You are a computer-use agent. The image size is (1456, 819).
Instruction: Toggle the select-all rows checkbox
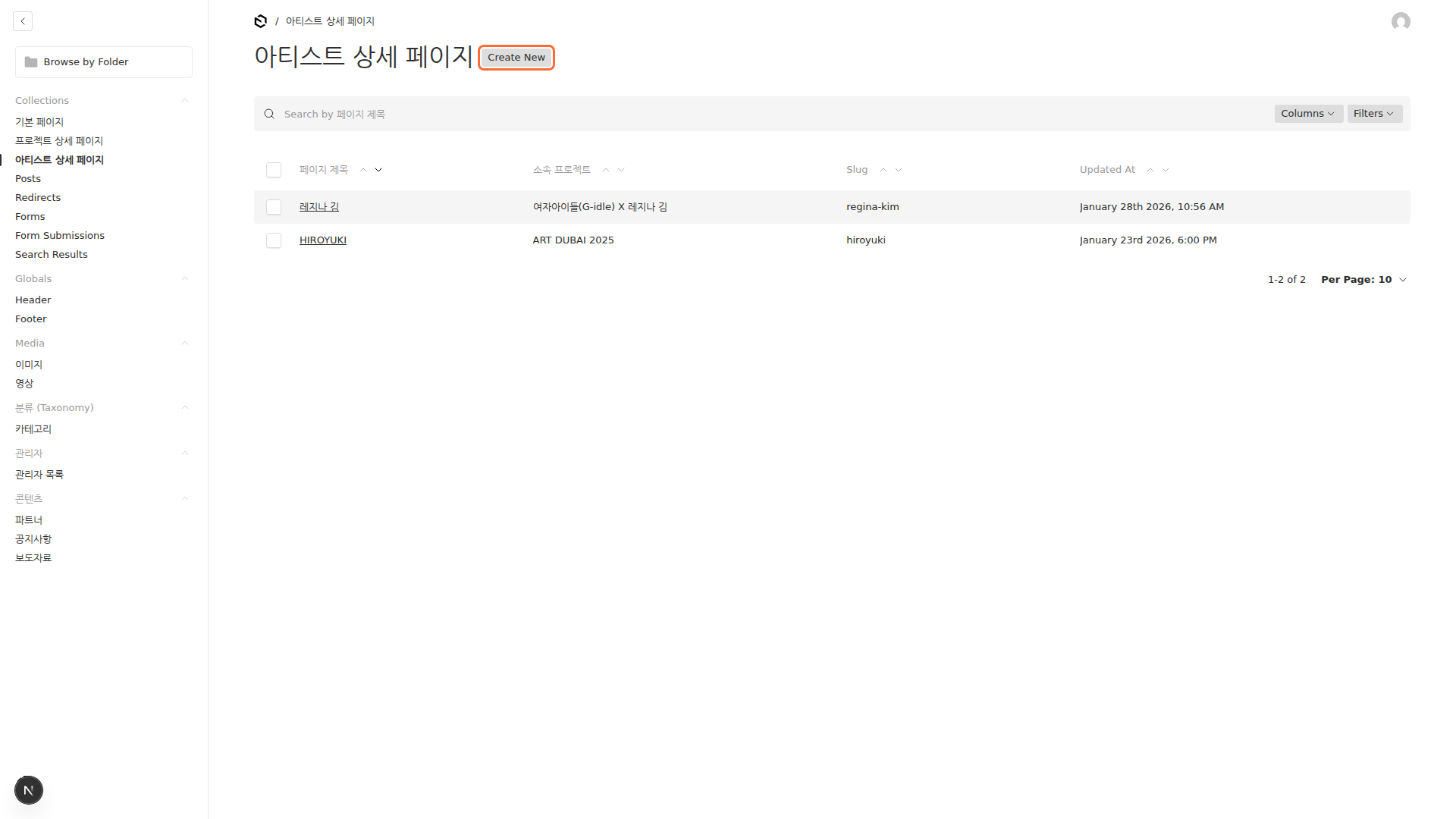pyautogui.click(x=274, y=170)
